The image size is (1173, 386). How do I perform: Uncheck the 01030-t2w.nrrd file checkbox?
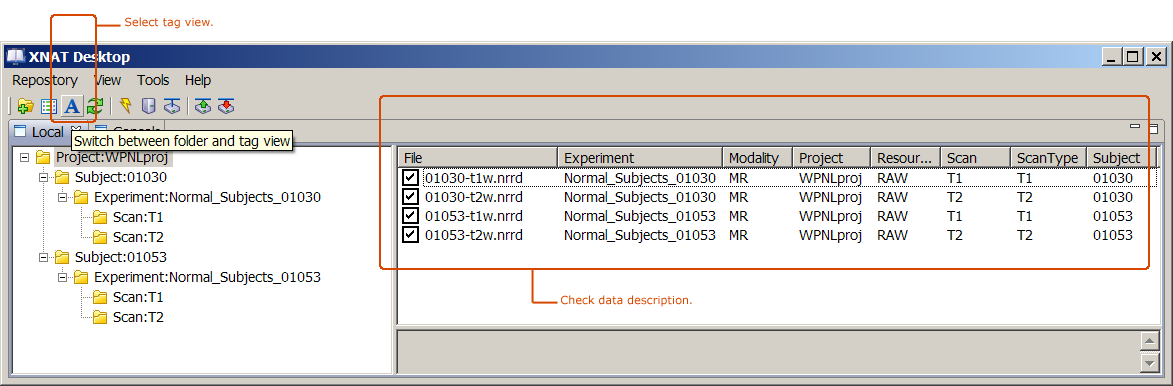[410, 197]
